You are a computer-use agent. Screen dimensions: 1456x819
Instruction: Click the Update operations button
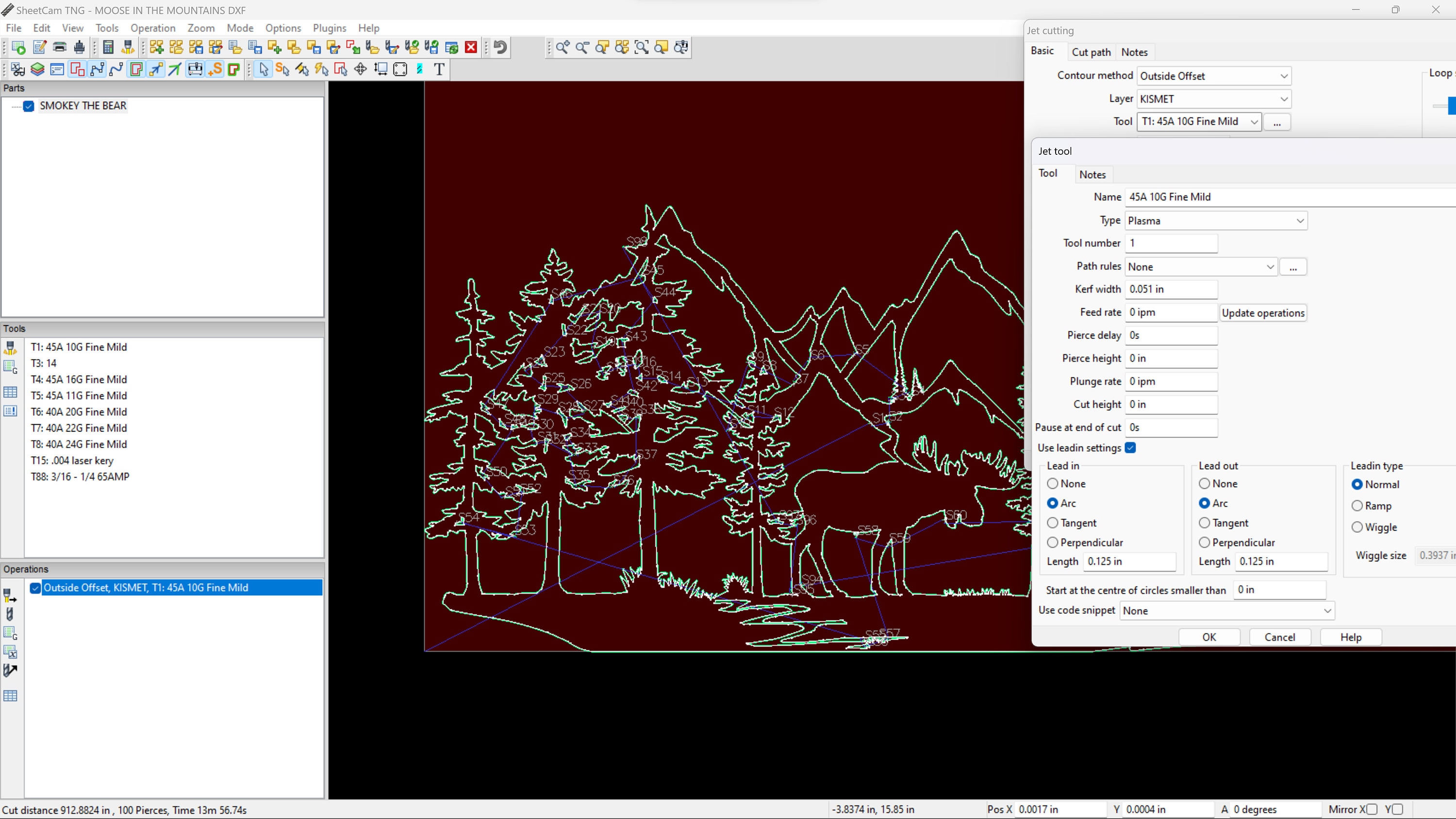[1264, 312]
